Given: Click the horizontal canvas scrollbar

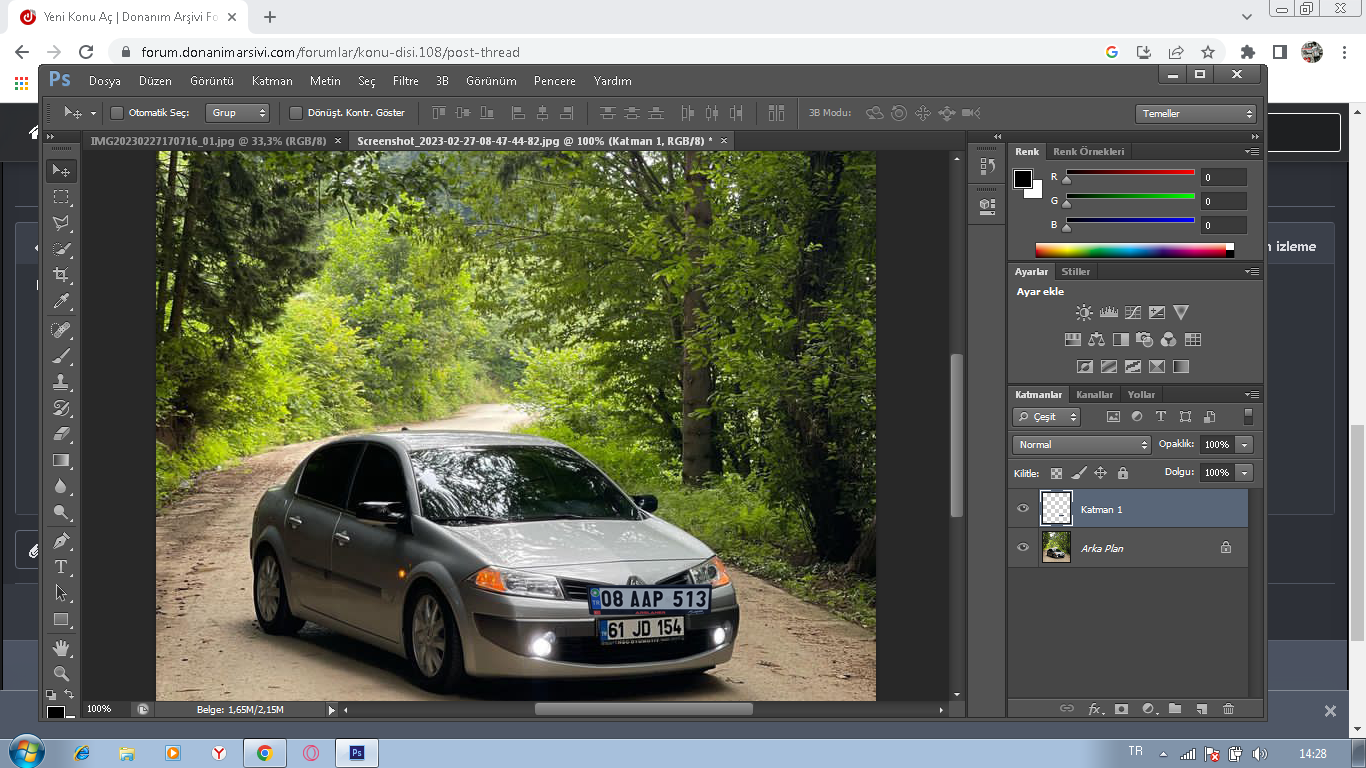Looking at the screenshot, I should tap(644, 709).
